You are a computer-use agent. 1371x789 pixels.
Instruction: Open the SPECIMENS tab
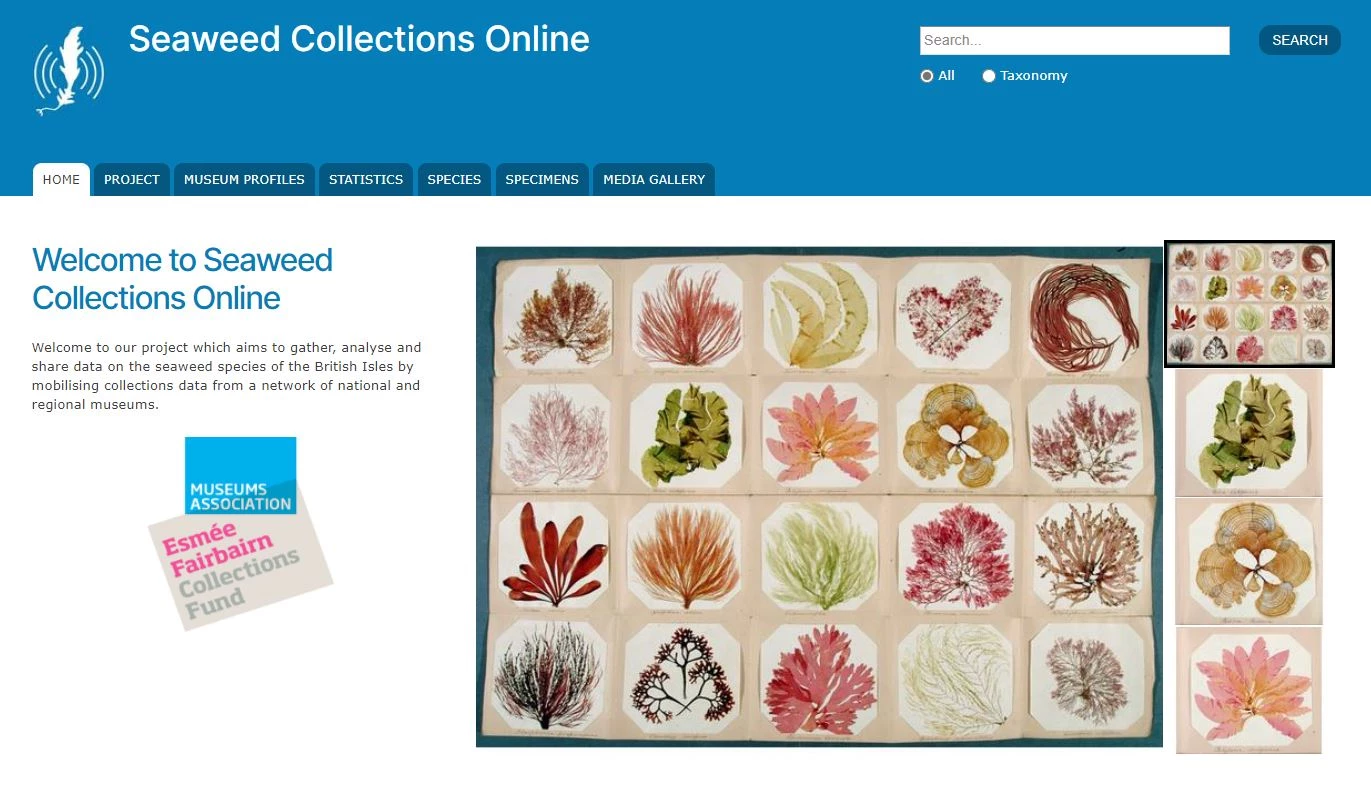point(542,180)
